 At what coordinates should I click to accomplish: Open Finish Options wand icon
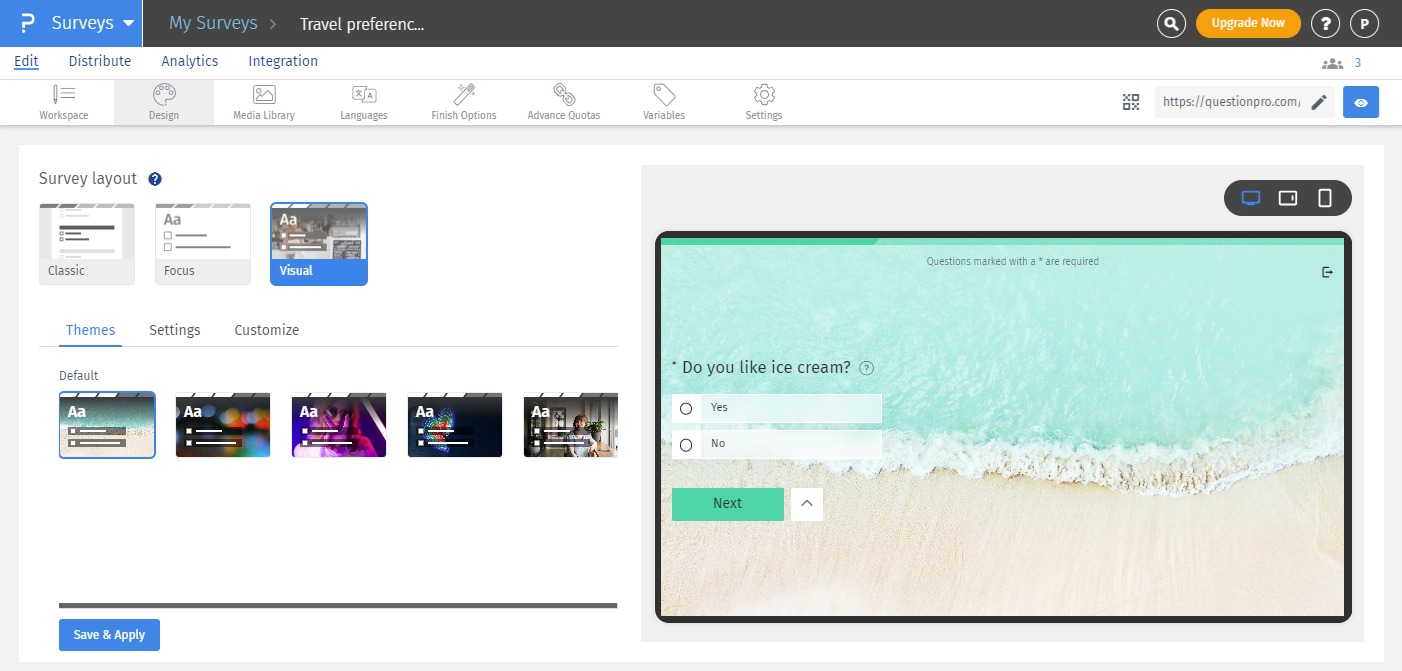pyautogui.click(x=464, y=102)
